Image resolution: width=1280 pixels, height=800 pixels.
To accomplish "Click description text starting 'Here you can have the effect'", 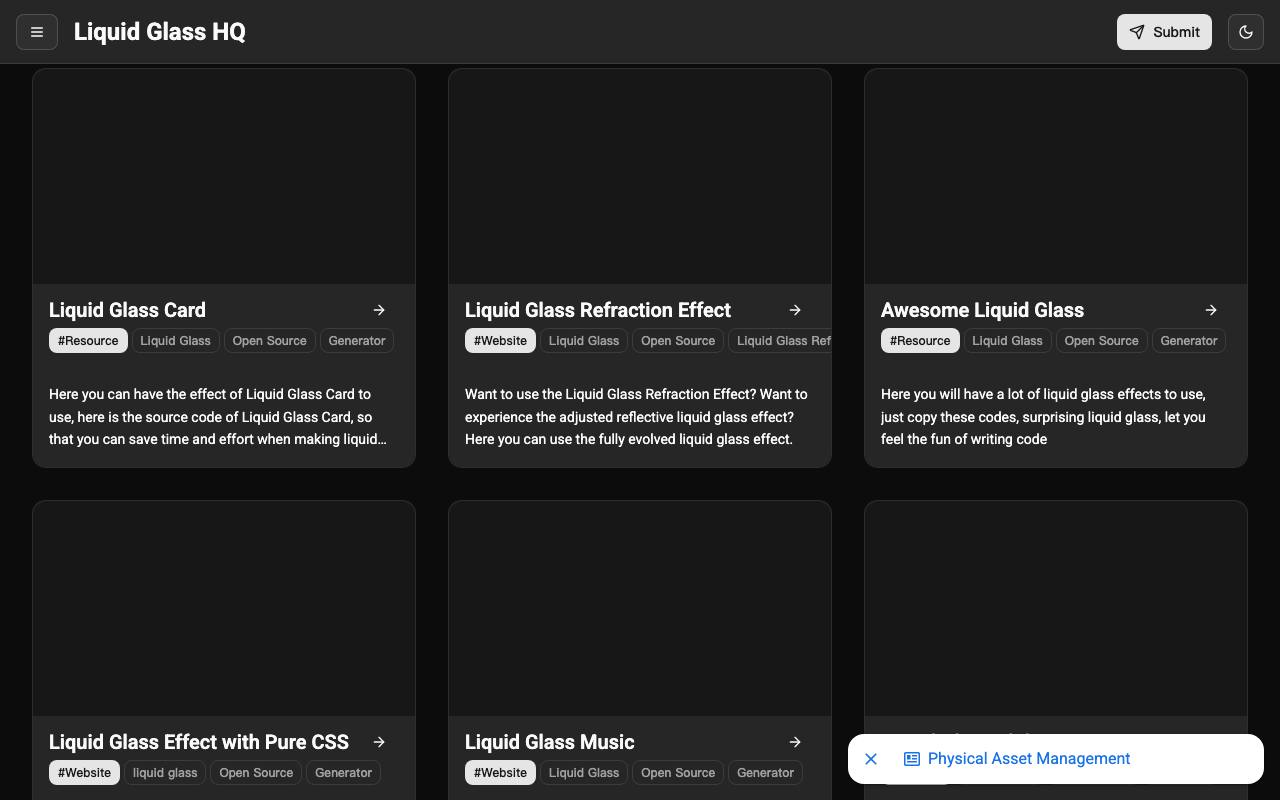I will coord(218,417).
